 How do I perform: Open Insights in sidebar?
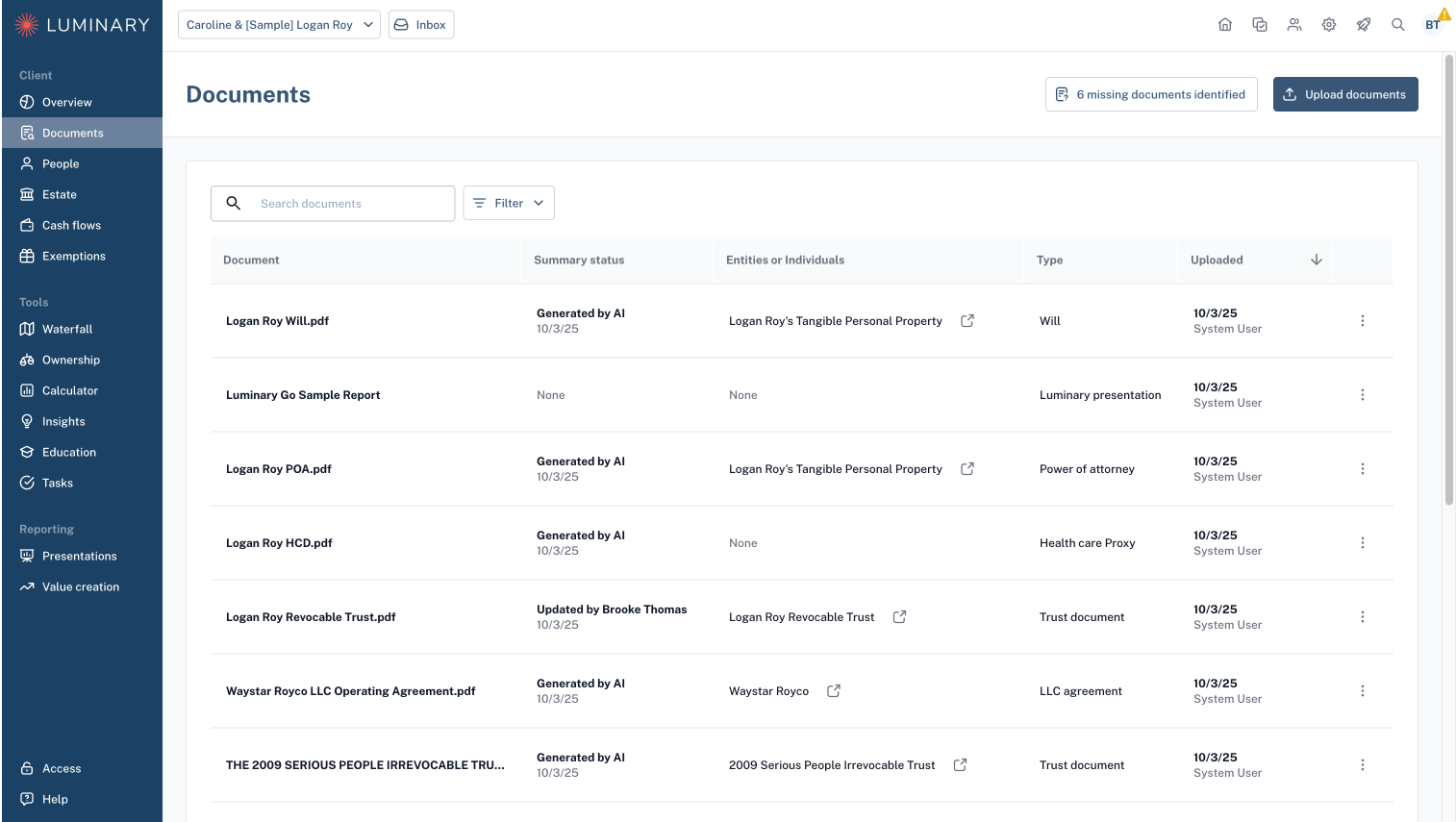(x=82, y=421)
